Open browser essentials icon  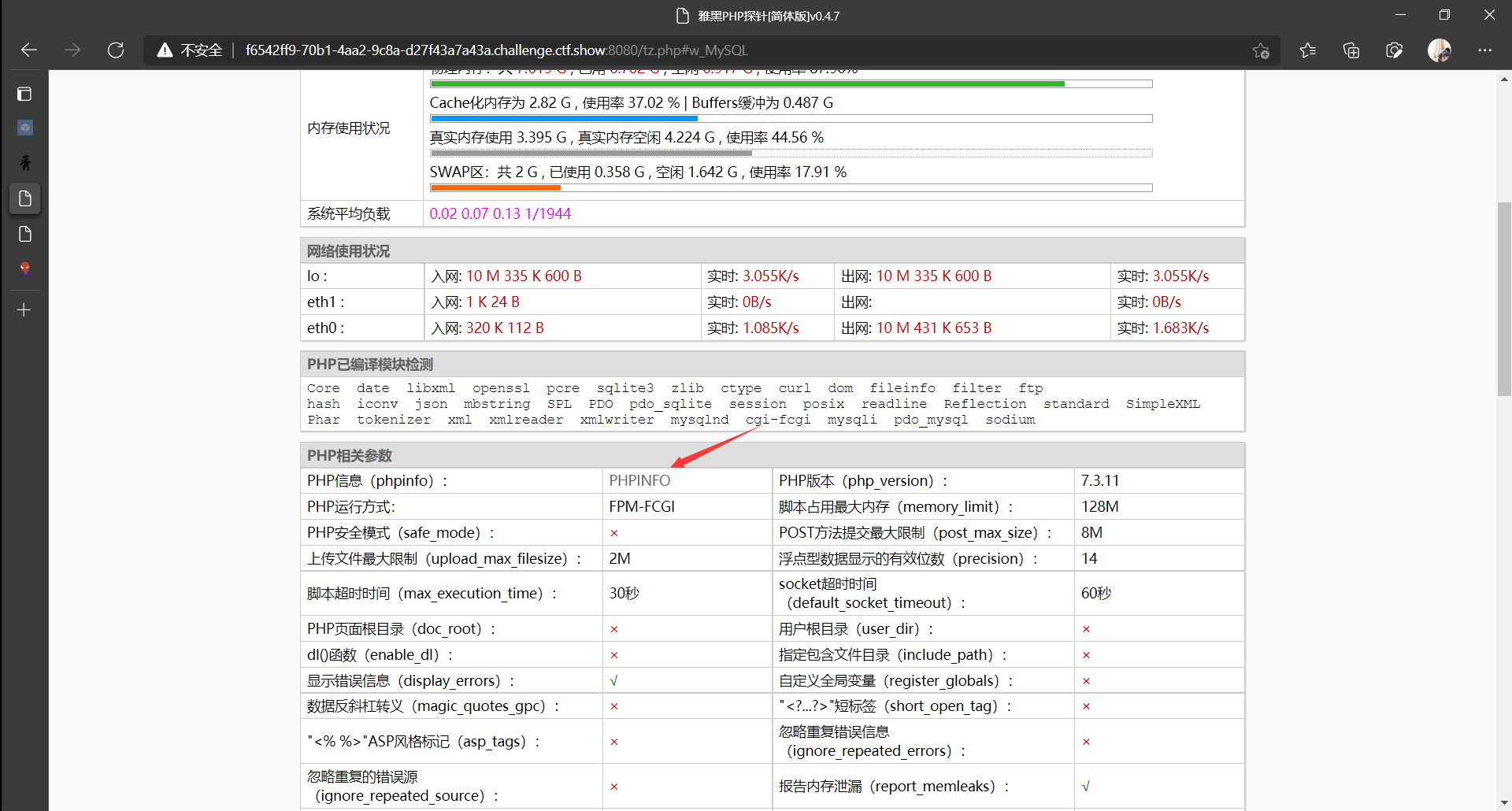tap(1395, 50)
